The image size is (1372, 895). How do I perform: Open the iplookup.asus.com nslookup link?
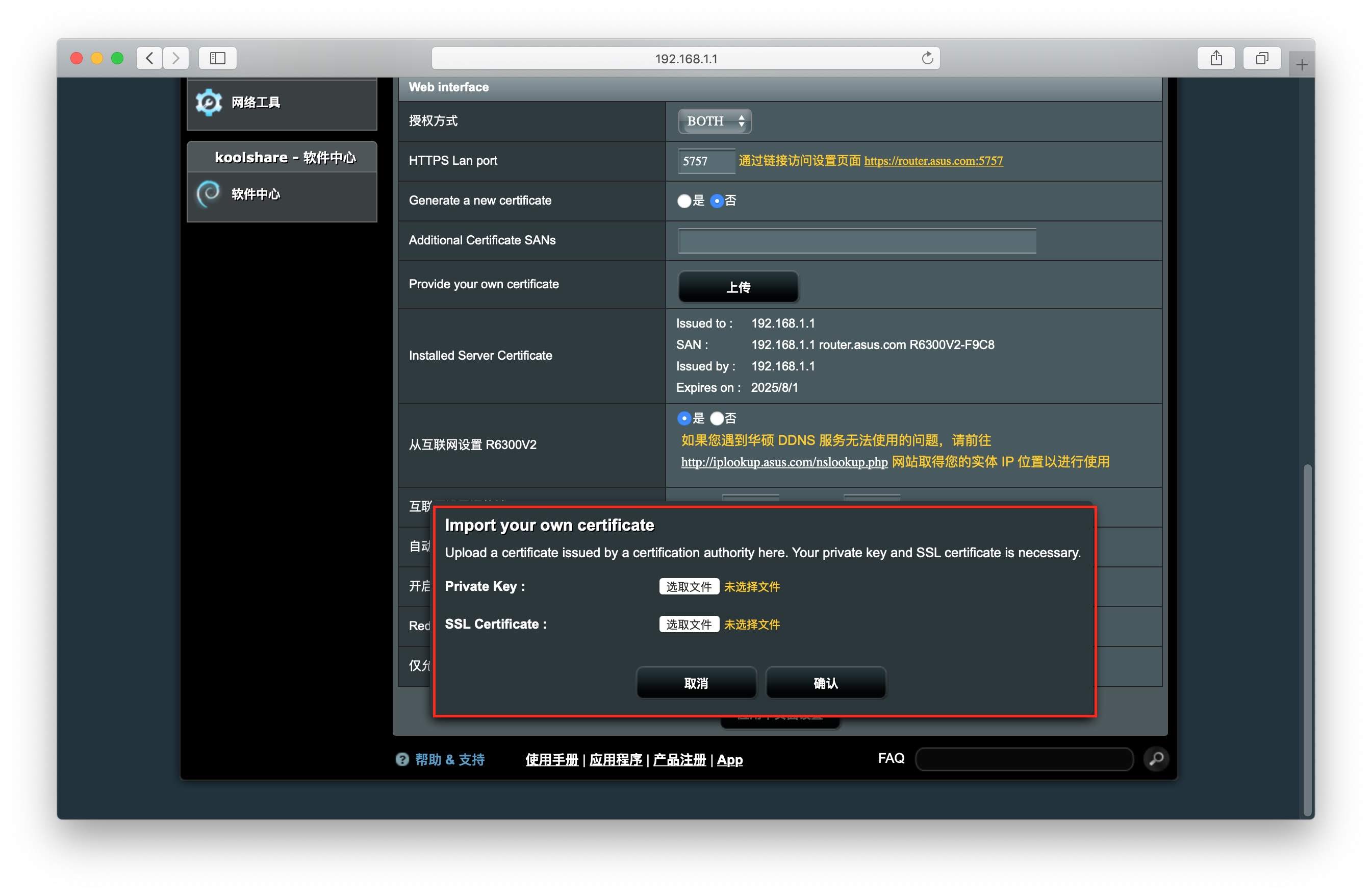(x=784, y=462)
